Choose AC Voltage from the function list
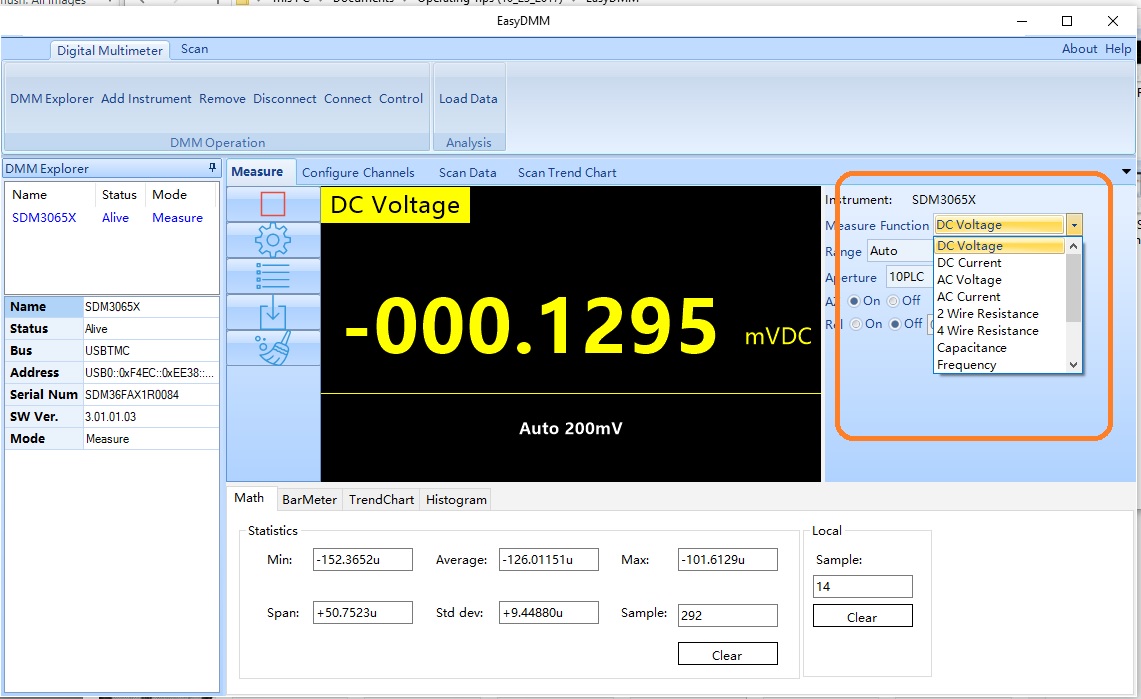The height and width of the screenshot is (699, 1141). (x=968, y=280)
